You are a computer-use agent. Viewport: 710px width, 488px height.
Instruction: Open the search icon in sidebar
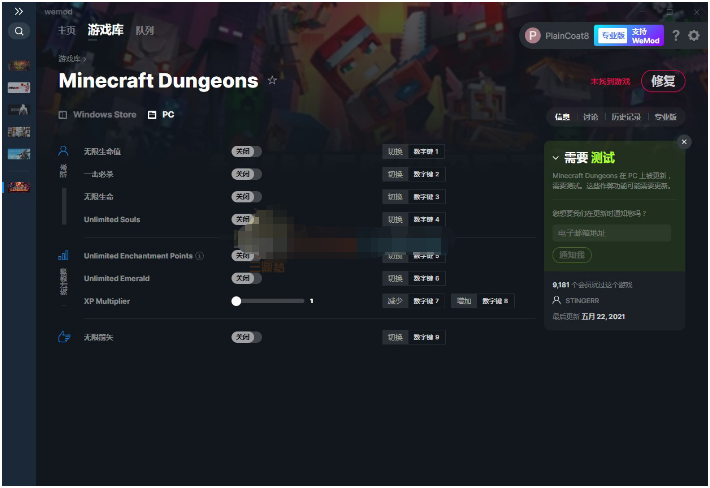point(19,31)
